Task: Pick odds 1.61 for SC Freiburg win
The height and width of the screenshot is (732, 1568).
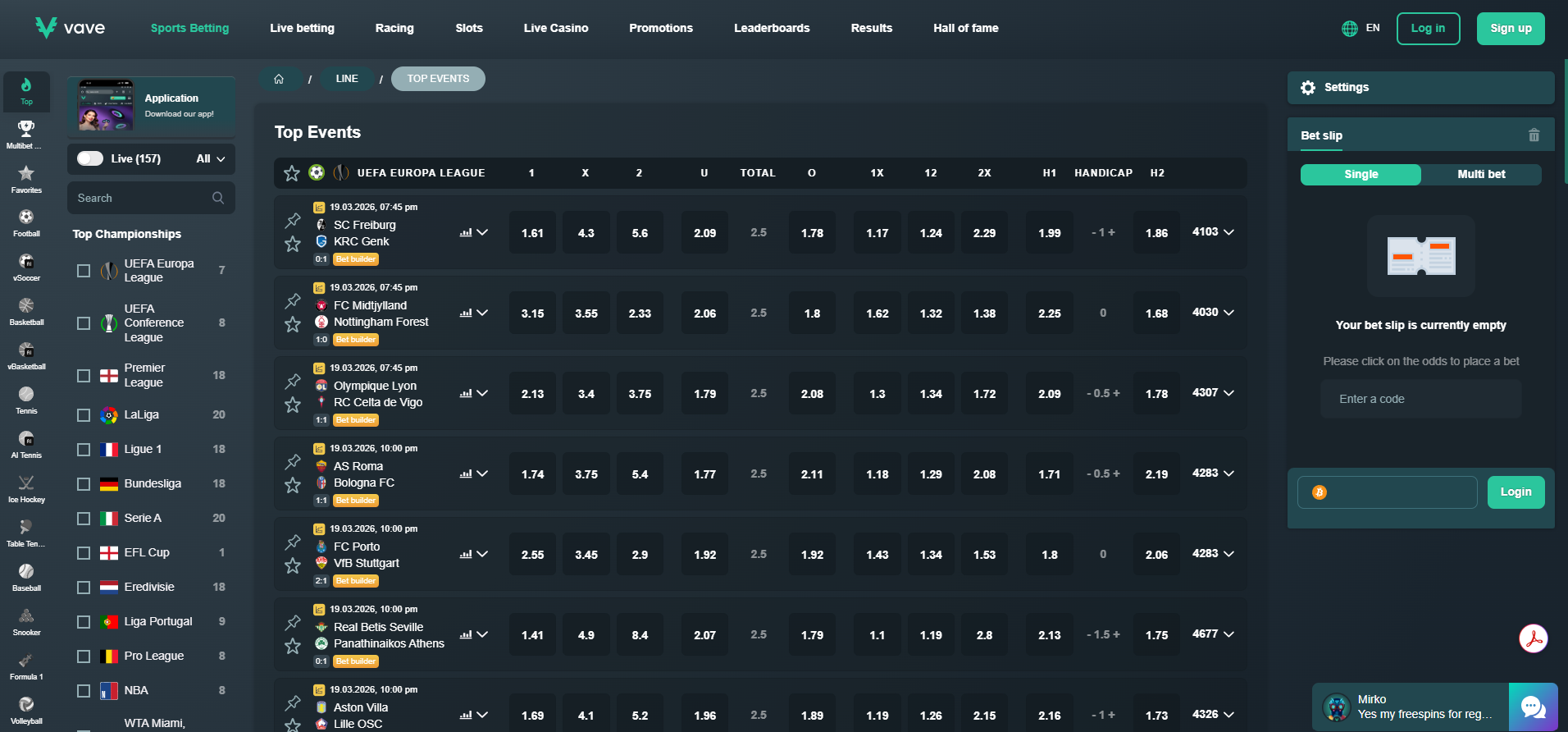Action: click(x=532, y=233)
